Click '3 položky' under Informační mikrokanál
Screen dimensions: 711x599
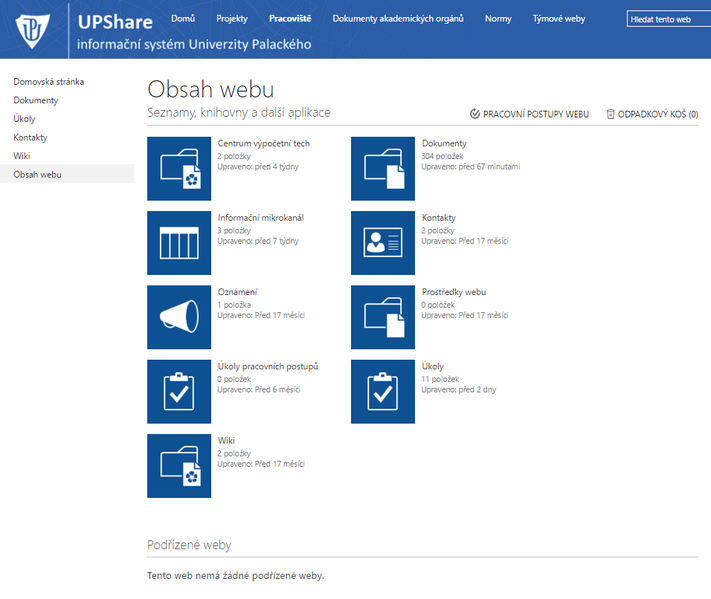click(x=234, y=230)
